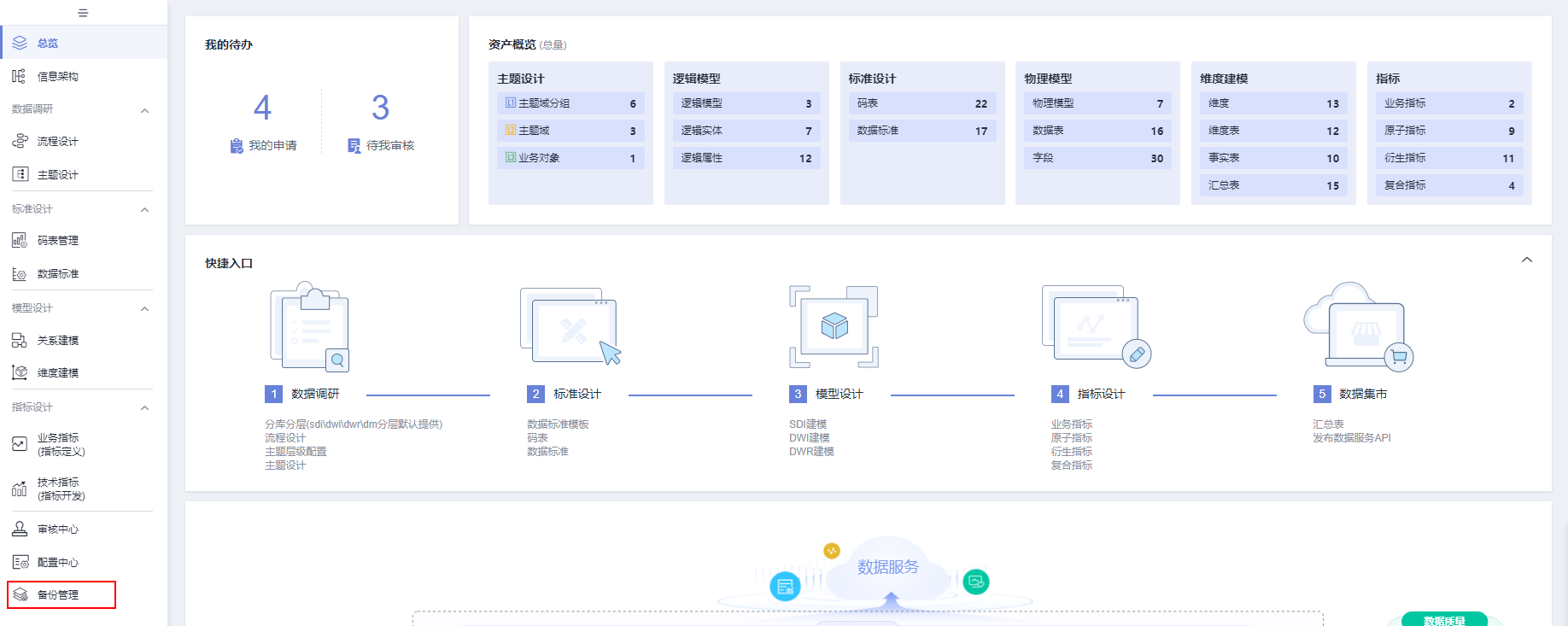Click the 数据集市 cloud store icon
The image size is (1568, 626).
pos(1357,326)
